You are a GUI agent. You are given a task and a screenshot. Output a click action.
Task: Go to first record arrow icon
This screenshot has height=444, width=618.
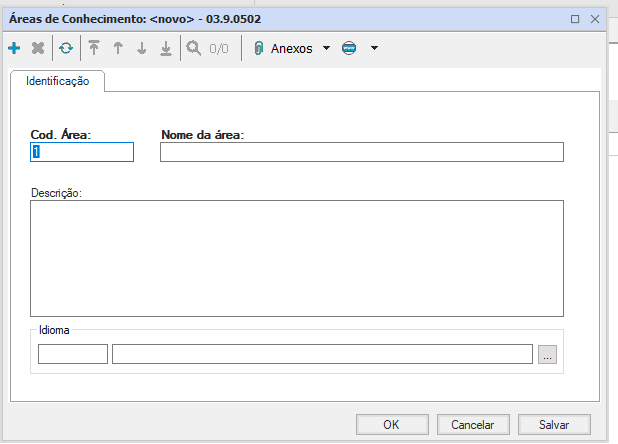click(x=94, y=48)
